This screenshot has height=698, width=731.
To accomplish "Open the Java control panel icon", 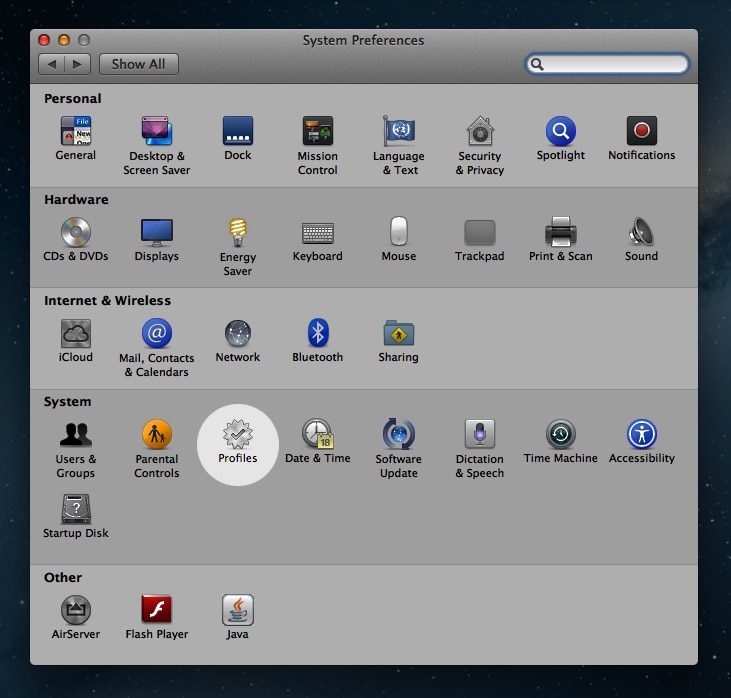I will [x=238, y=610].
